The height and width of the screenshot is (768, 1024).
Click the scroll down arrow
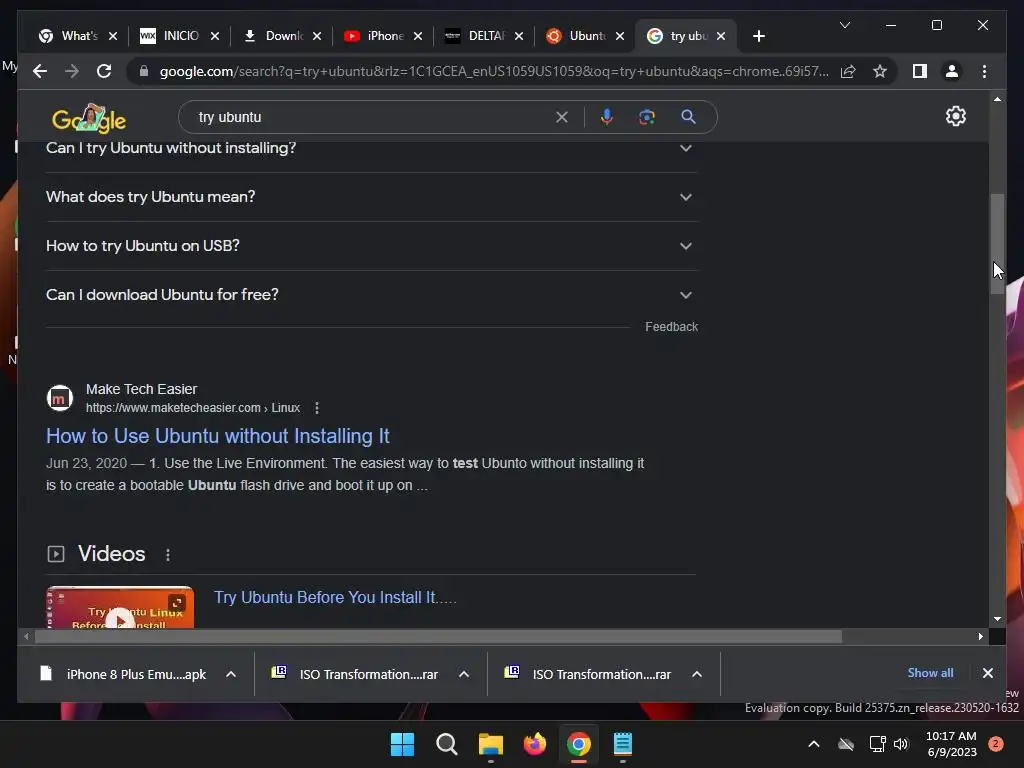997,619
